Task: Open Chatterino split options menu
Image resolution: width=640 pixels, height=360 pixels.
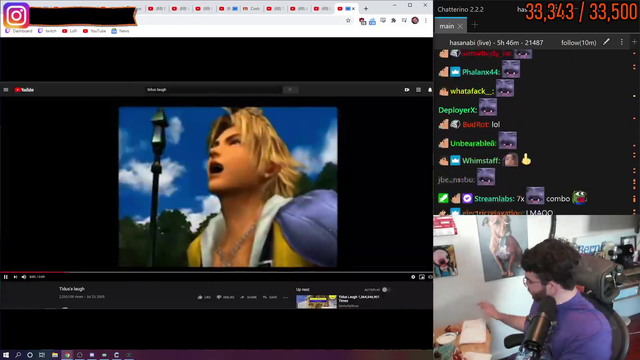Action: point(622,42)
